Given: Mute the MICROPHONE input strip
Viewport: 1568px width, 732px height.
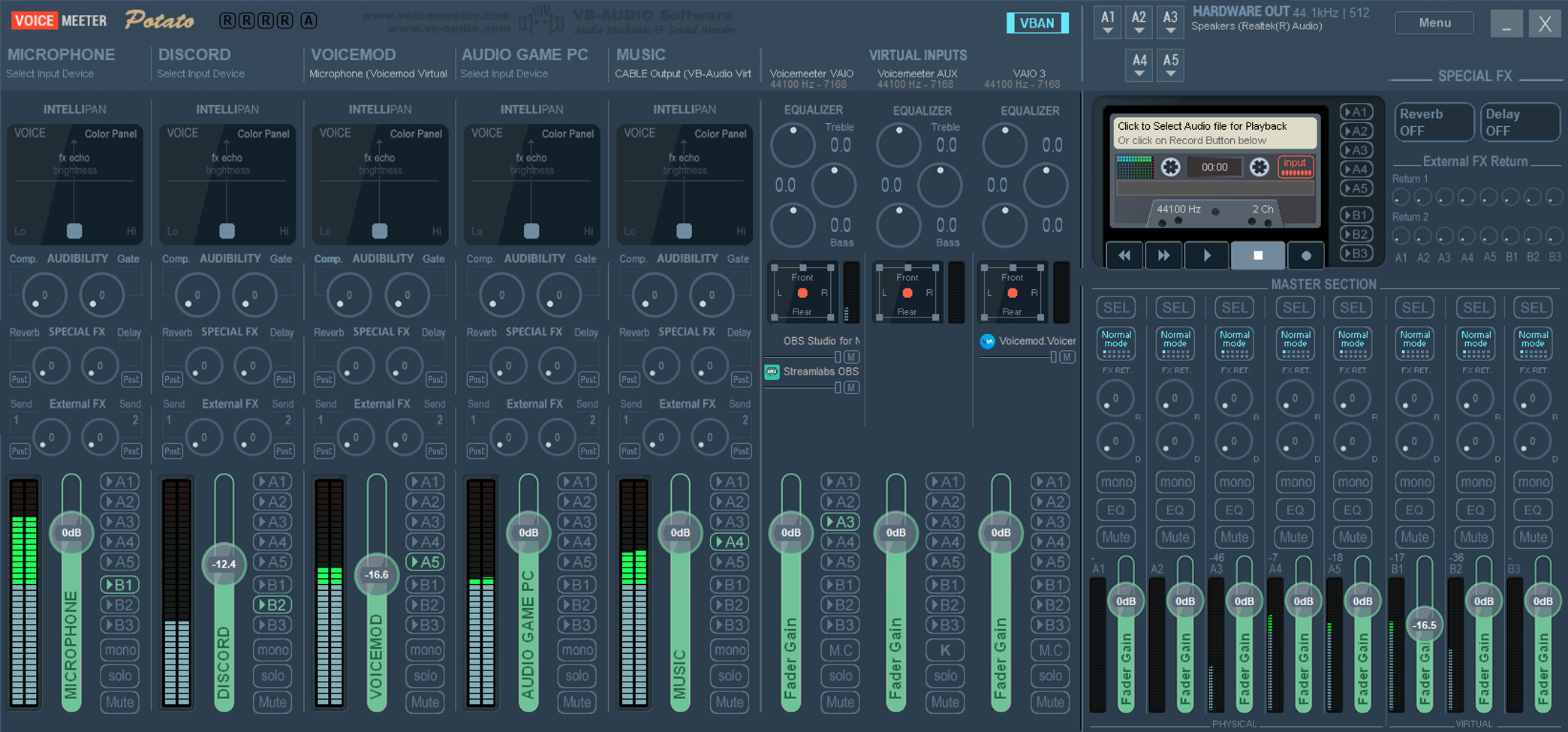Looking at the screenshot, I should pos(120,702).
